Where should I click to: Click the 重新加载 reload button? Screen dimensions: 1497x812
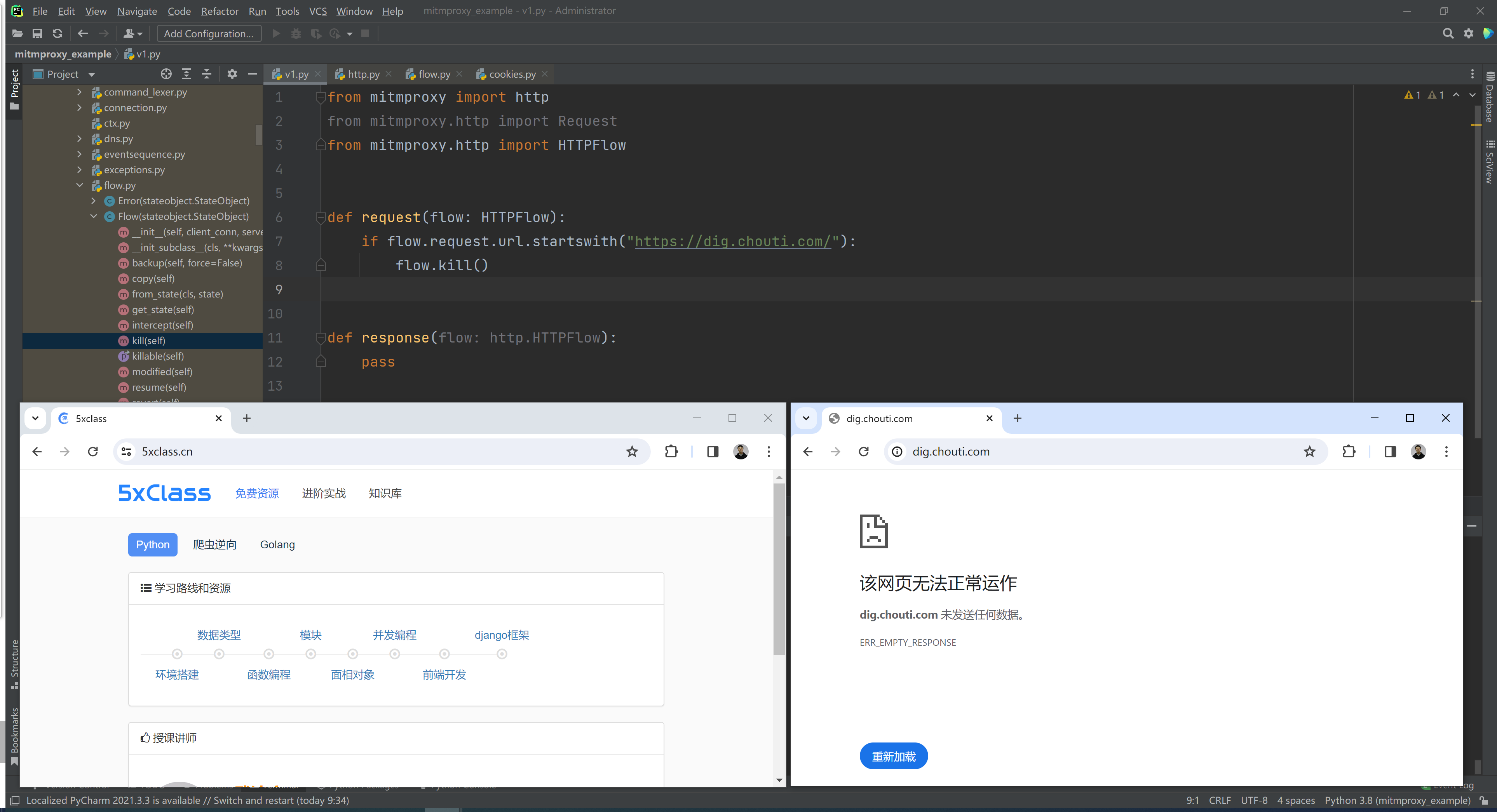(893, 756)
